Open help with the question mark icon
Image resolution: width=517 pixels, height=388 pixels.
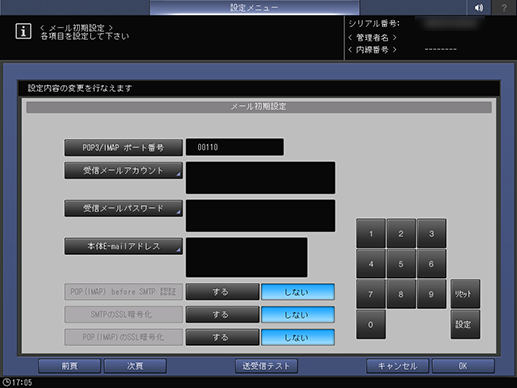504,7
